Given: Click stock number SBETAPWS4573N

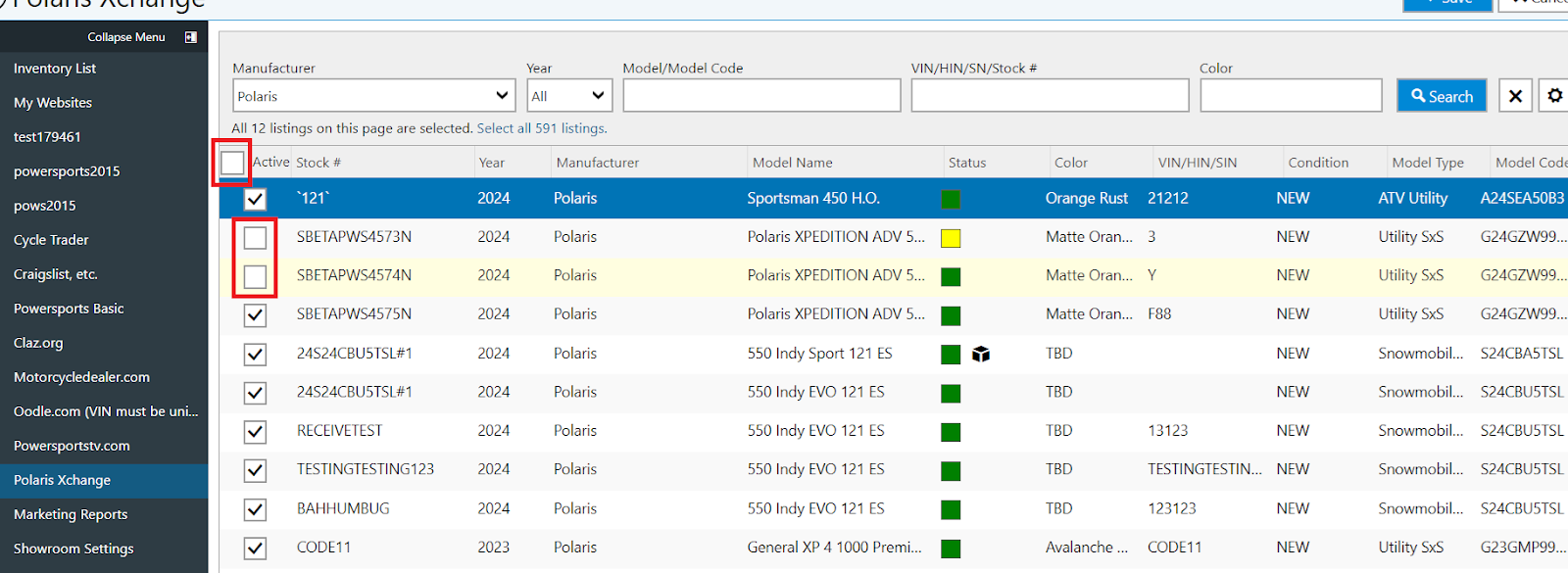Looking at the screenshot, I should pos(354,237).
